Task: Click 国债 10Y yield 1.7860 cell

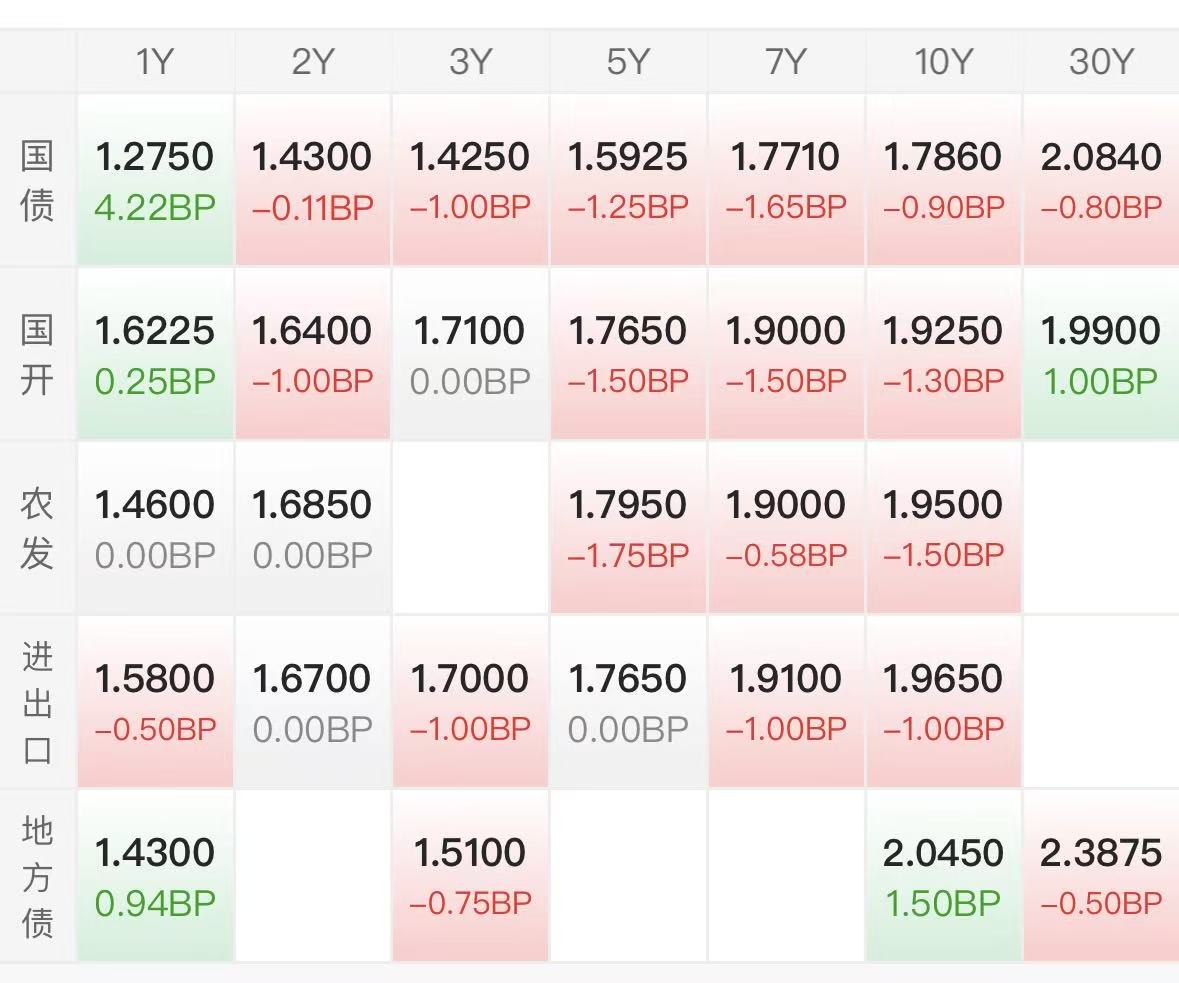Action: (x=943, y=180)
